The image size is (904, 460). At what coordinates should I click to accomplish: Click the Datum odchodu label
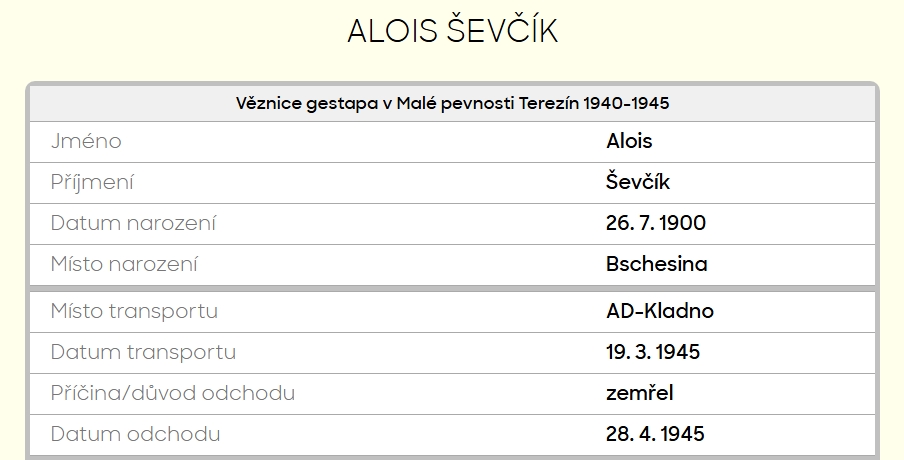point(135,434)
